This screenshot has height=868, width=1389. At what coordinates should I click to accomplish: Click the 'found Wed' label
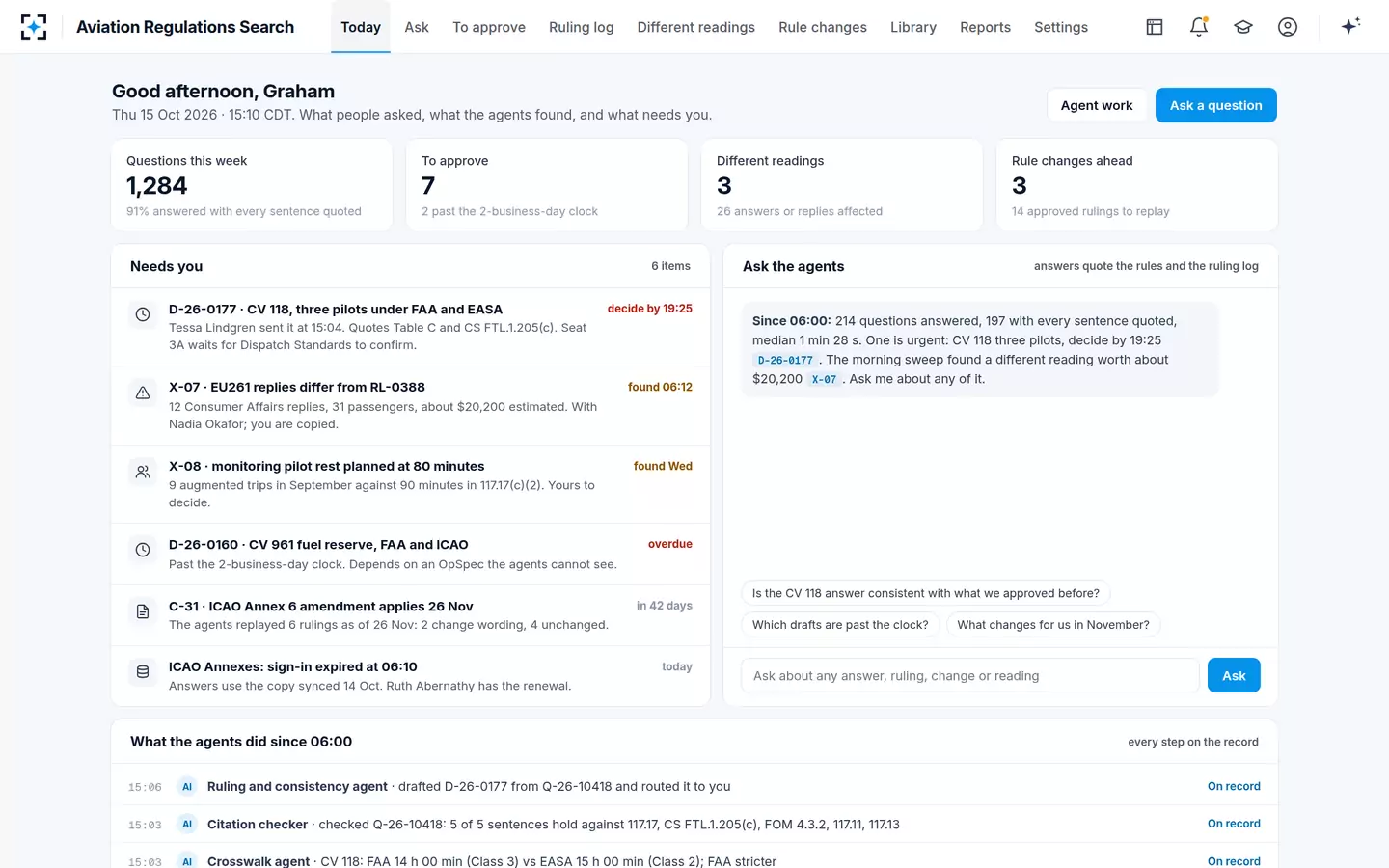[663, 466]
